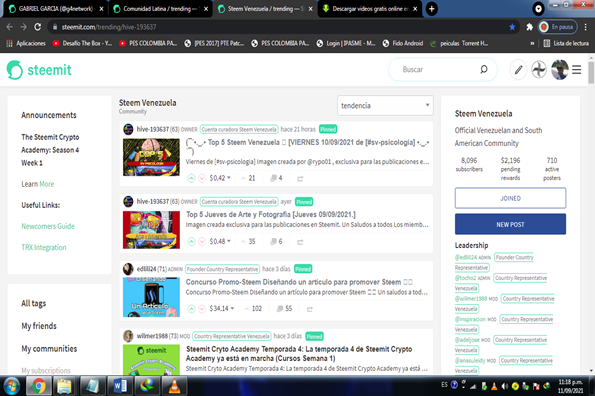Show the 21 votes list
595x396 pixels.
pyautogui.click(x=248, y=178)
